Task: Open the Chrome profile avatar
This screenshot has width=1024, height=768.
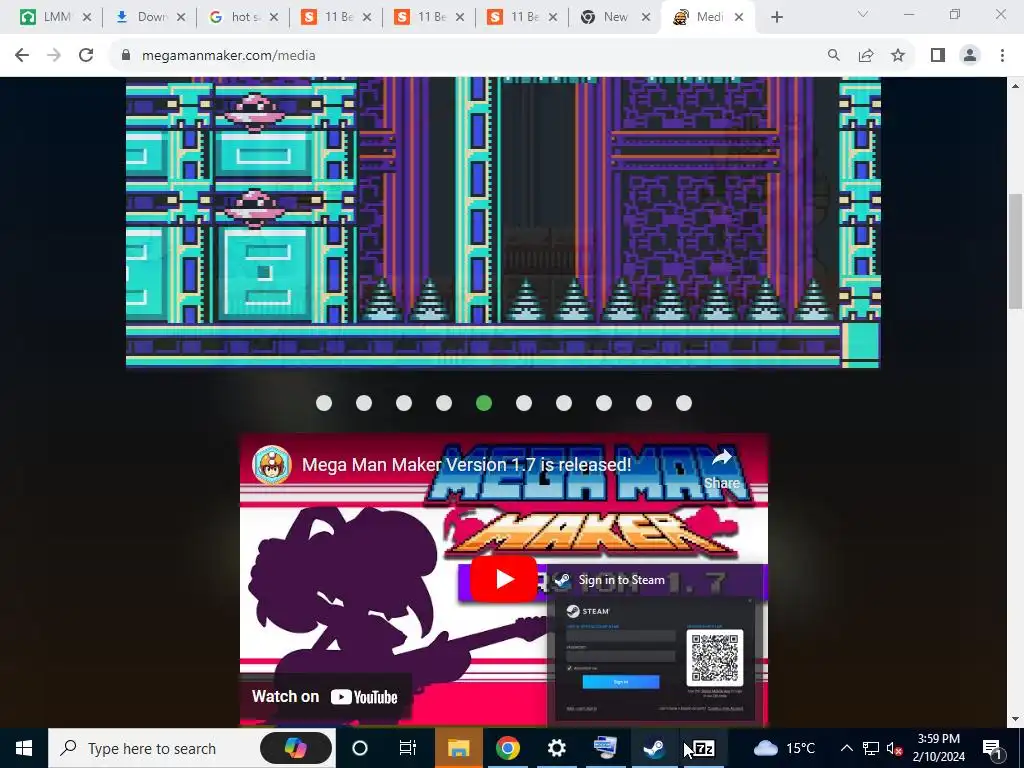Action: point(970,56)
